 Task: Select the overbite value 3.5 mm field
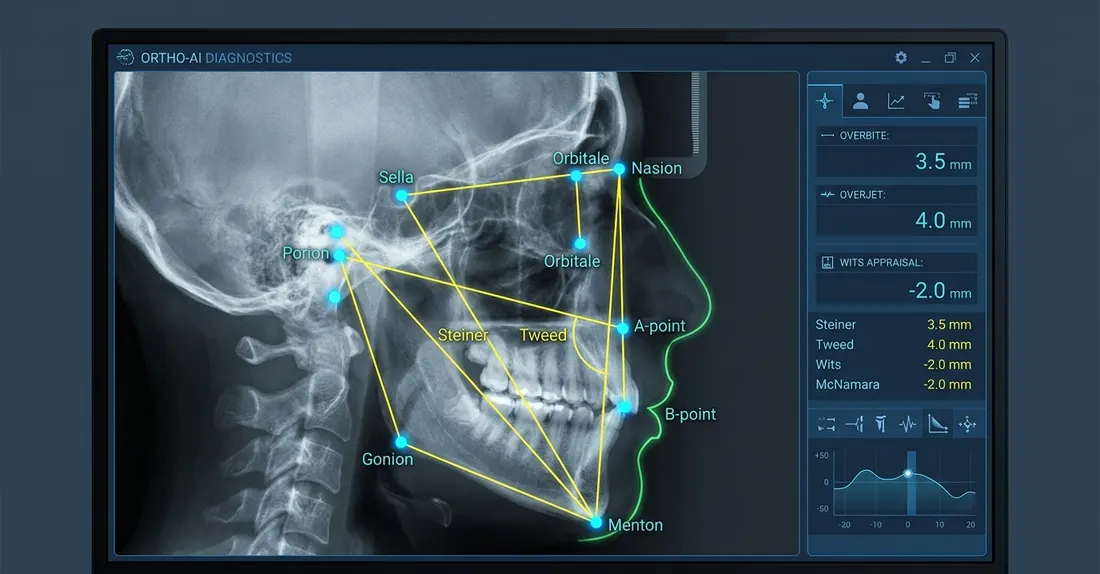(x=897, y=161)
